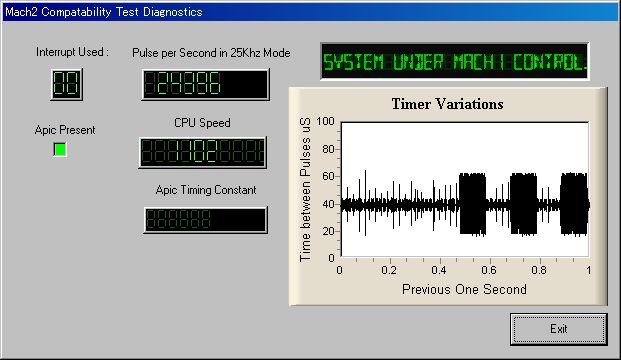
Task: Click the CPU Speed label text
Action: click(x=202, y=123)
